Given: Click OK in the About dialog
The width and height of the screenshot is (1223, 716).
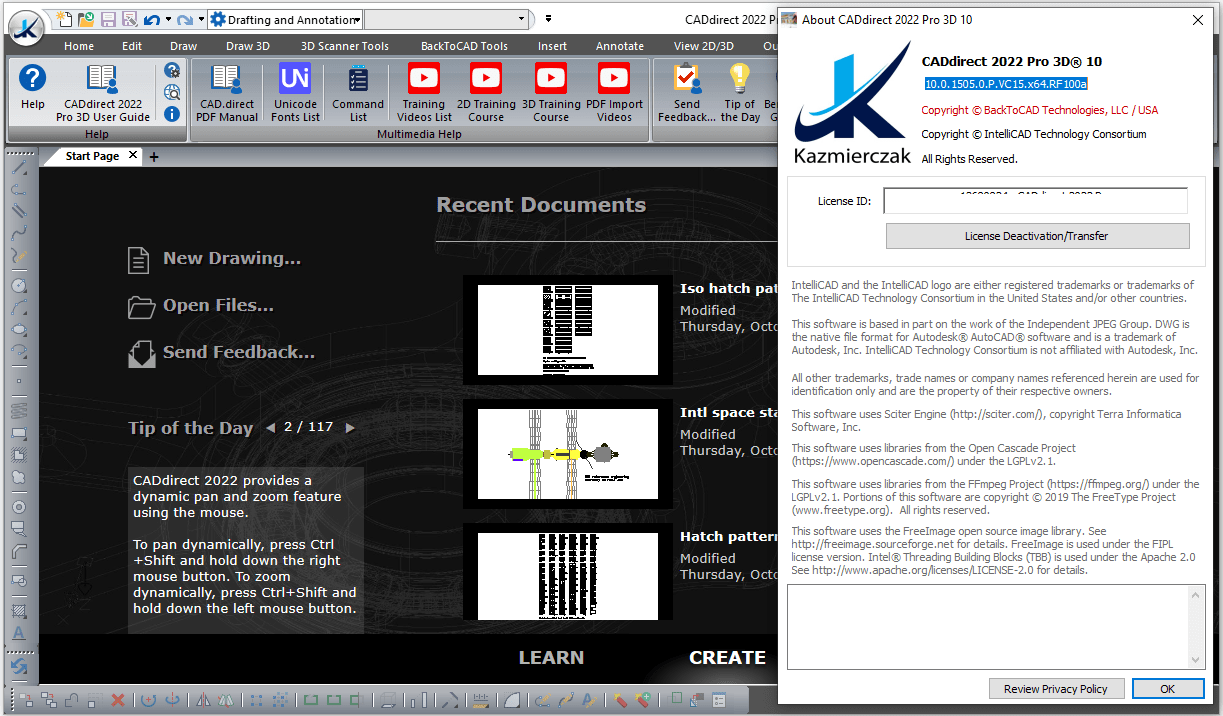Looking at the screenshot, I should click(1167, 689).
